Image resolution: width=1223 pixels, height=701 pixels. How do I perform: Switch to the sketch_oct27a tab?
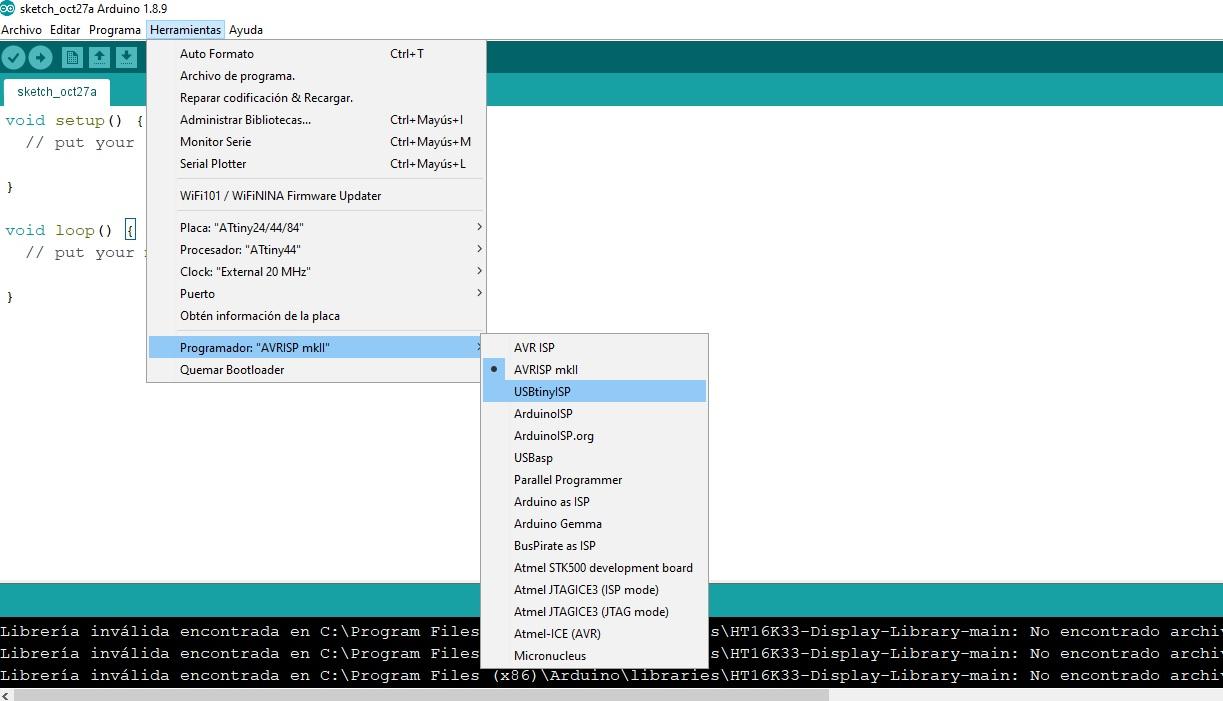coord(57,92)
